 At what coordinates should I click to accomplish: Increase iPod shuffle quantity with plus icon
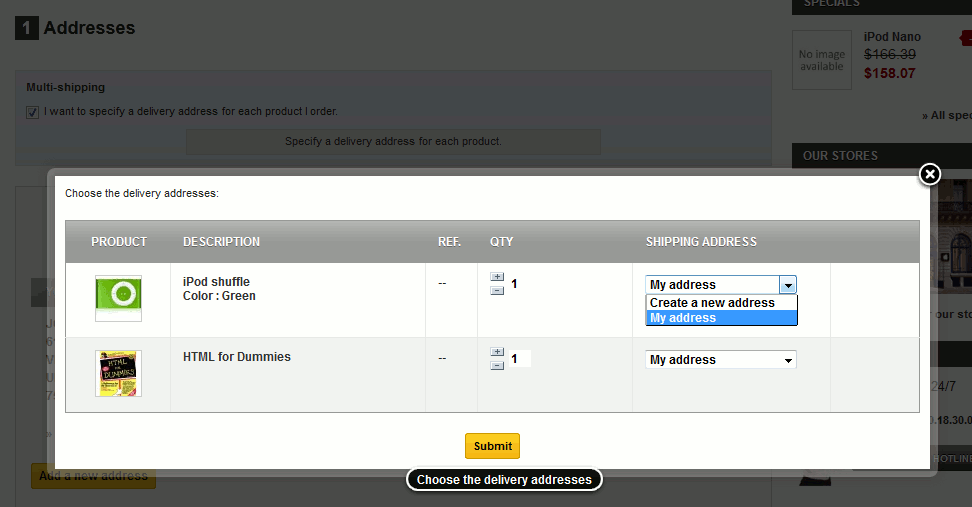click(497, 278)
